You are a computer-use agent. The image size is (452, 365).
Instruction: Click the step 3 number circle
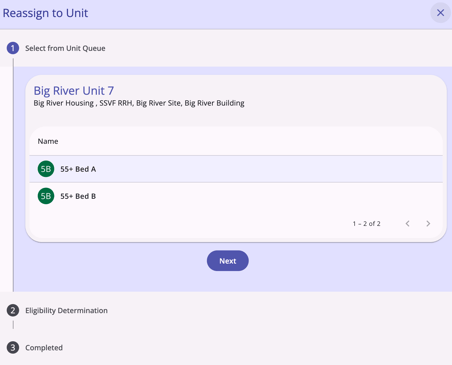(x=13, y=348)
